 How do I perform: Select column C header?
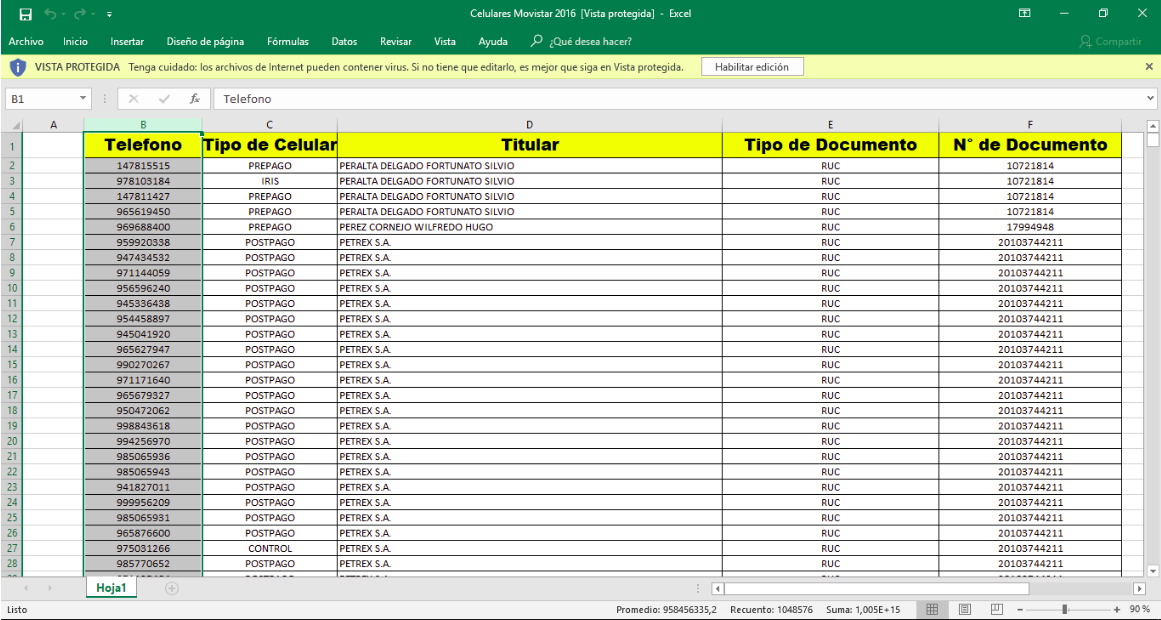click(270, 125)
